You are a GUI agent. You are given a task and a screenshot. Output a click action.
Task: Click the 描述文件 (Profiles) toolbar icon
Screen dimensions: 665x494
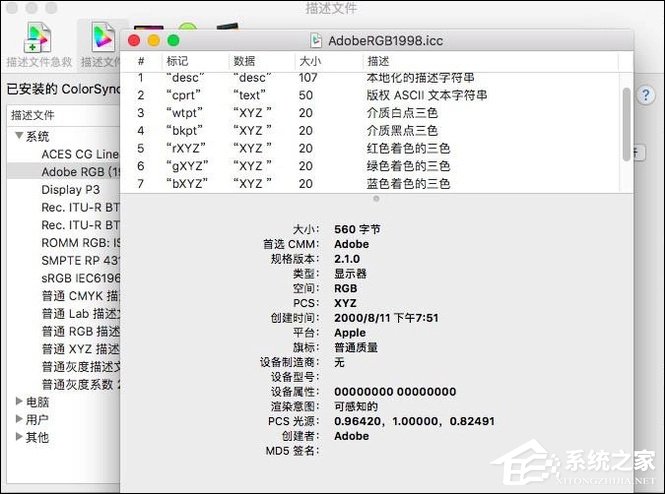(x=101, y=40)
